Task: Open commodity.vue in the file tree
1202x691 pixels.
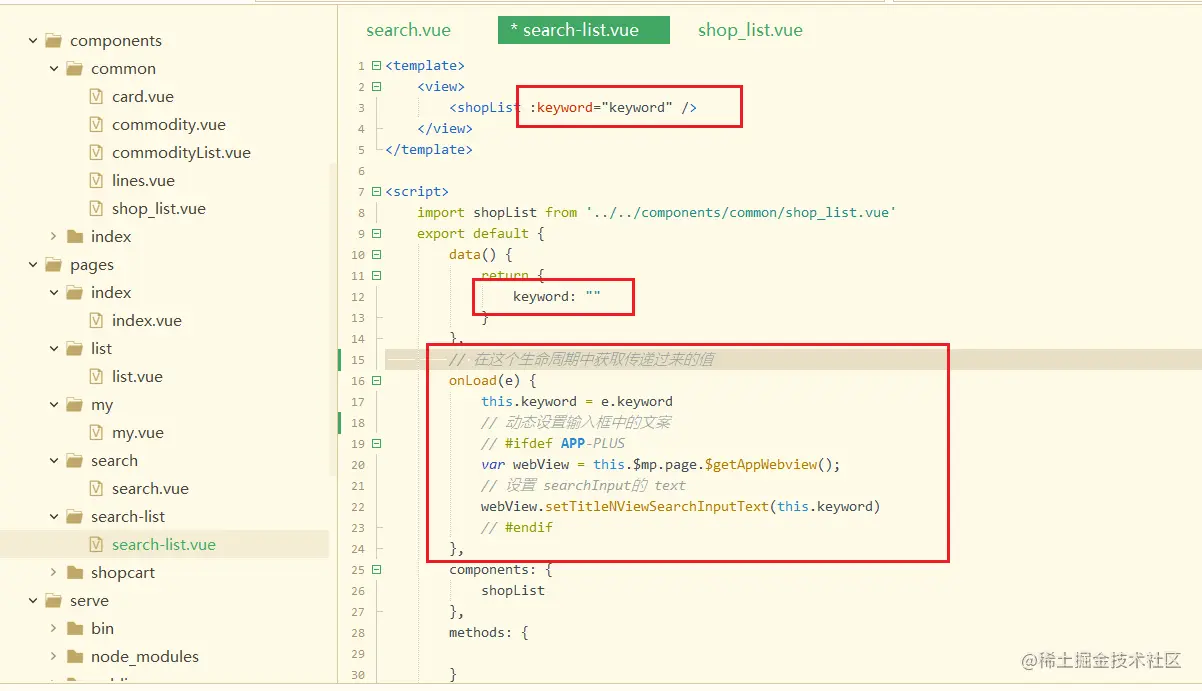Action: [169, 125]
